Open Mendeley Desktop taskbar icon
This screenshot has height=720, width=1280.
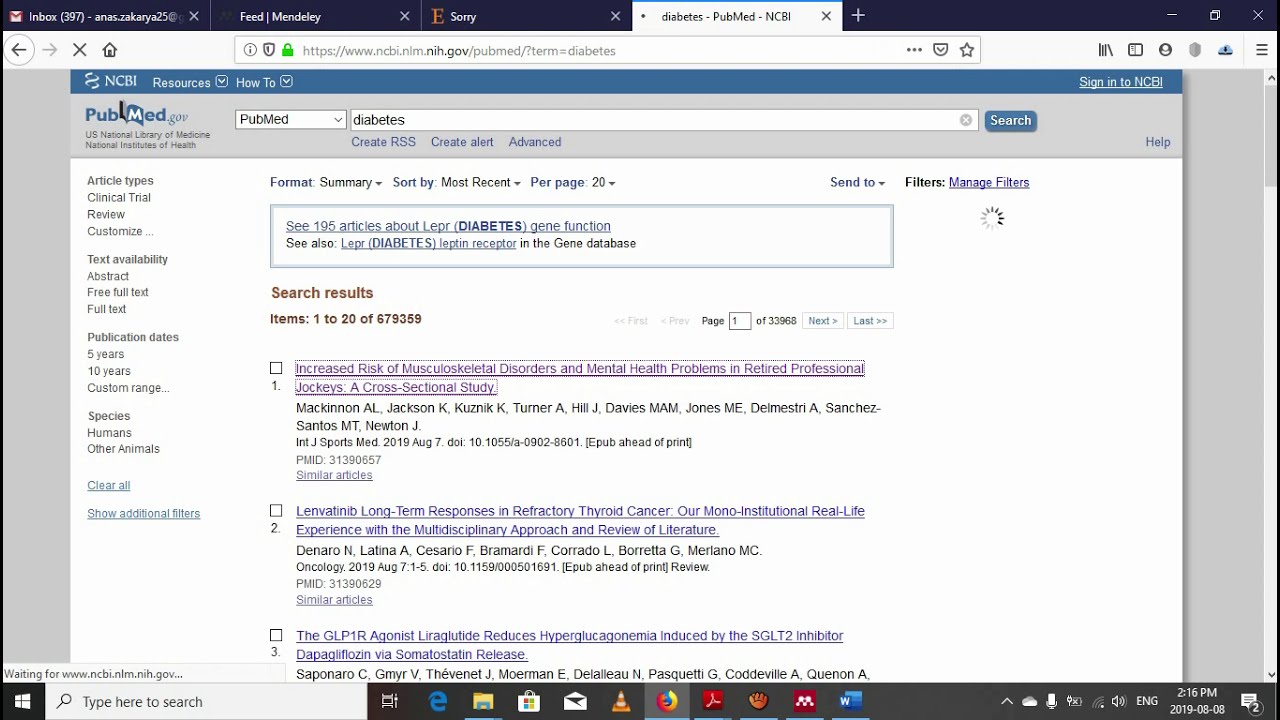(804, 701)
